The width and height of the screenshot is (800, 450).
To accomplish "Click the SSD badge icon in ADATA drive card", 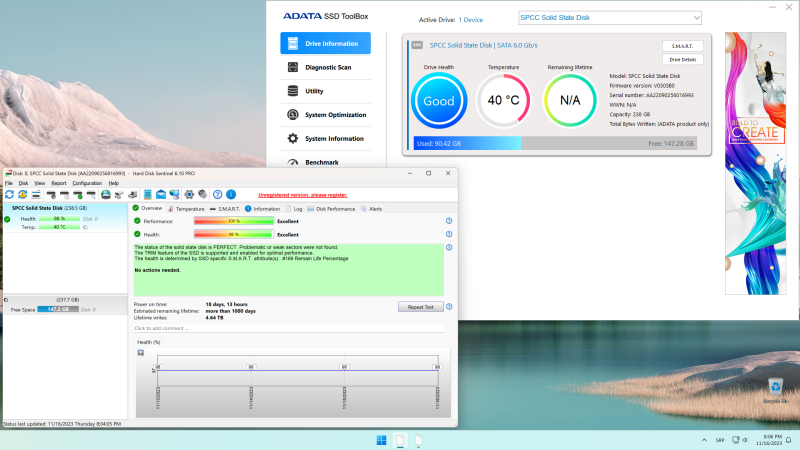I will pyautogui.click(x=417, y=45).
